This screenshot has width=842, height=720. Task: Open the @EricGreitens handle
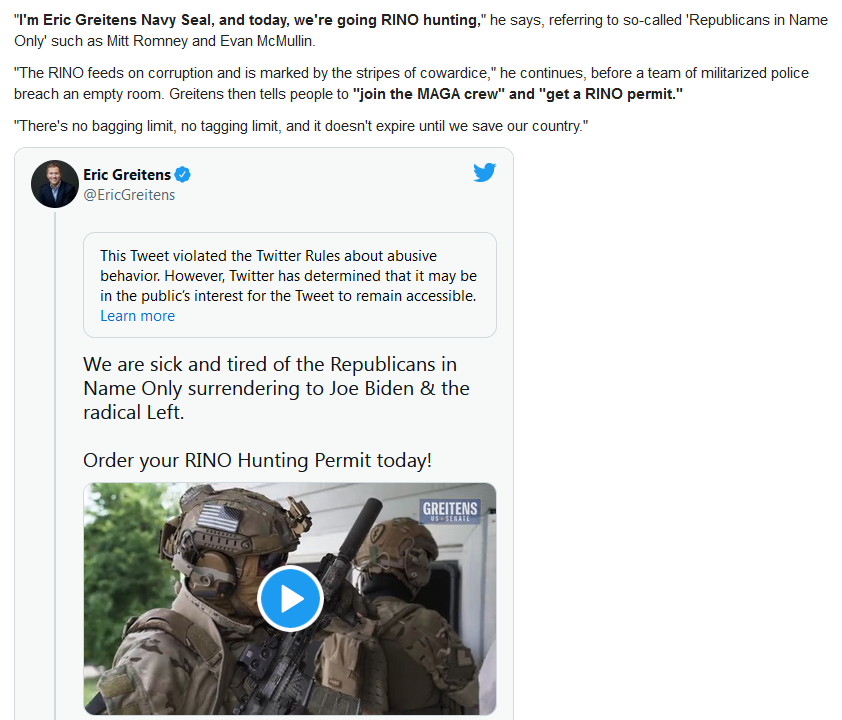[x=129, y=195]
